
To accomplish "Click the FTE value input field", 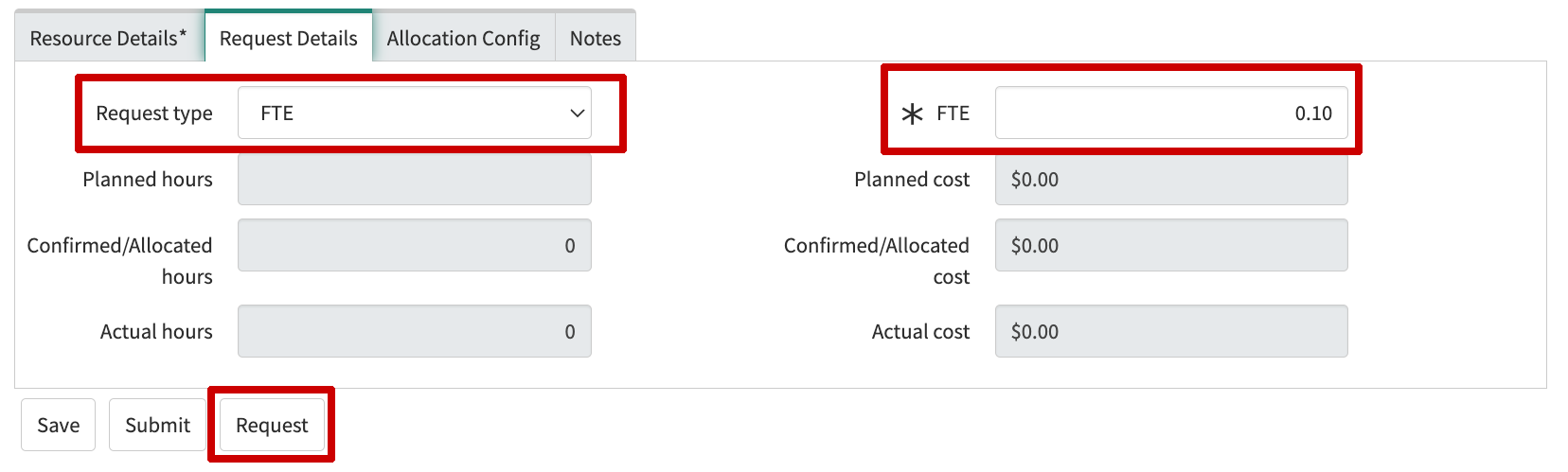I will [x=1170, y=114].
